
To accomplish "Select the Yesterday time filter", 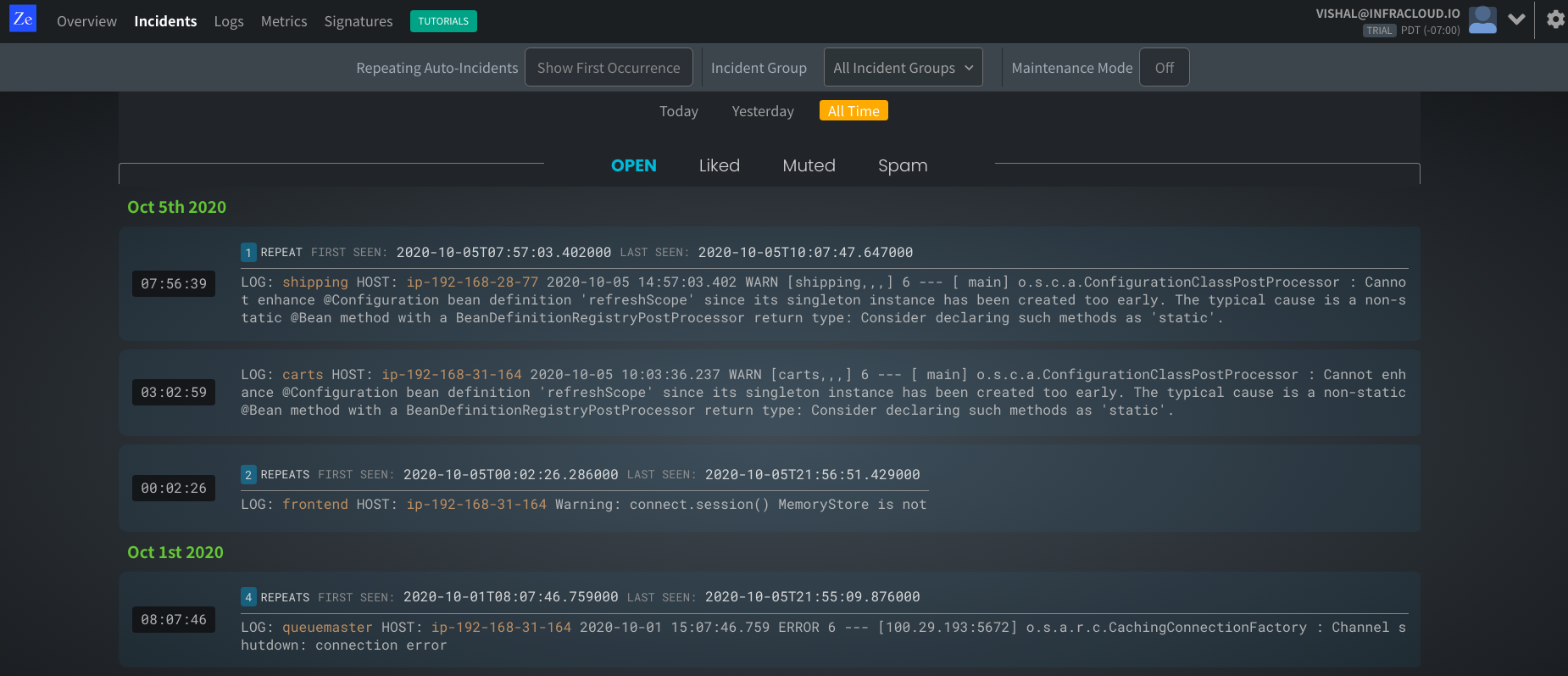I will [x=763, y=111].
